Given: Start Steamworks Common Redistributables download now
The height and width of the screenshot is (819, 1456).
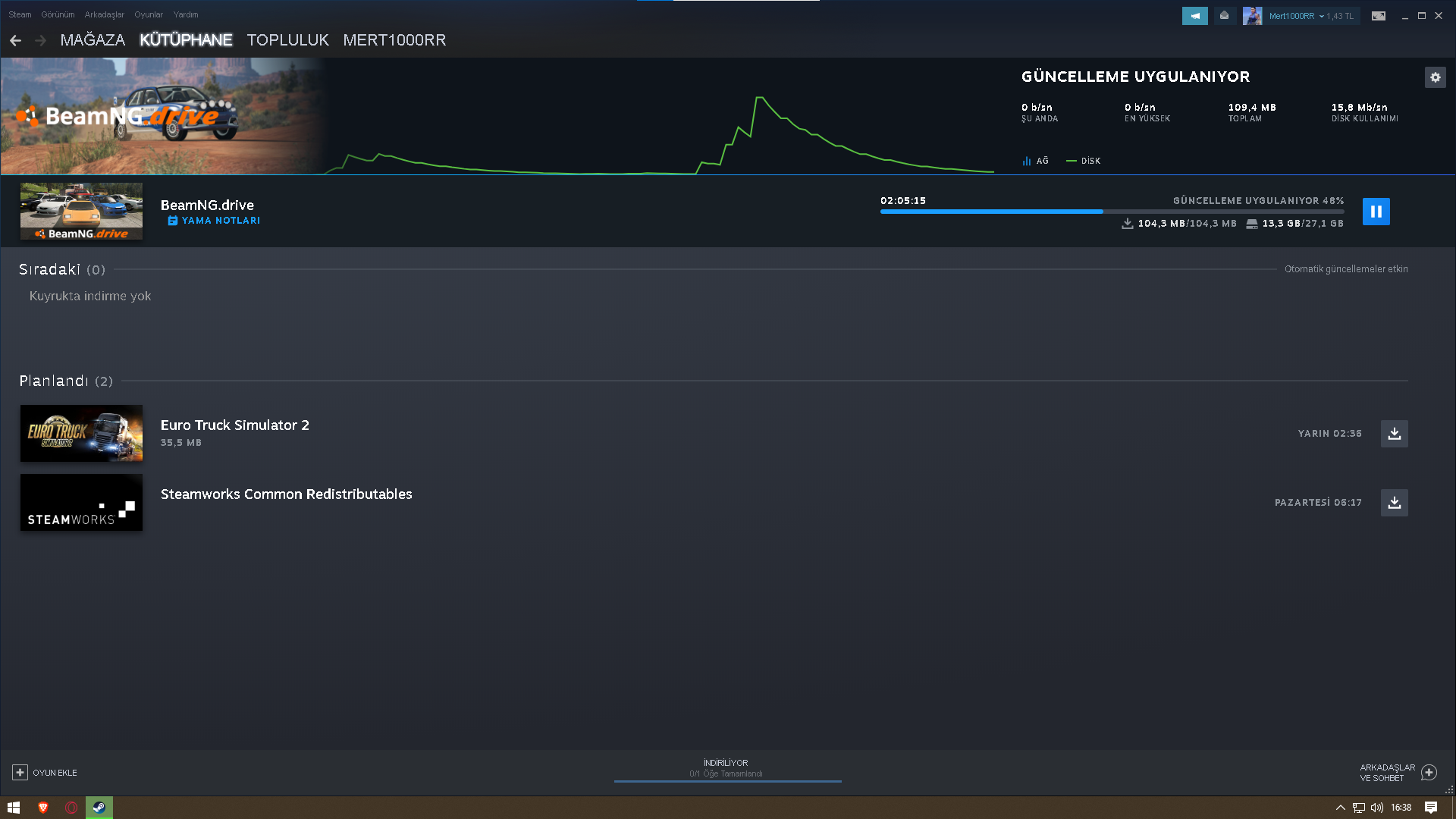Looking at the screenshot, I should coord(1394,503).
